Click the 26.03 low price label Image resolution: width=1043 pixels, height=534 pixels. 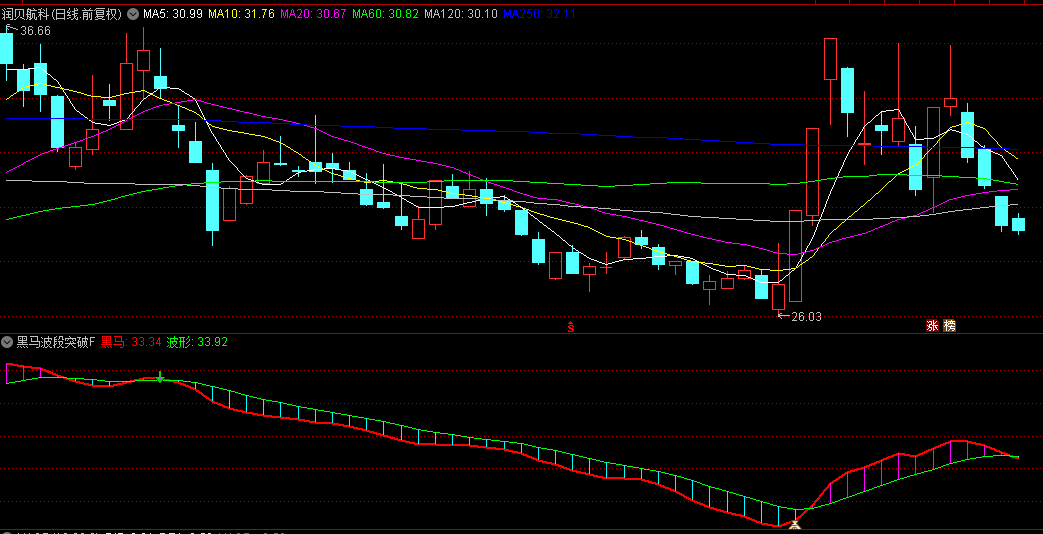(806, 317)
